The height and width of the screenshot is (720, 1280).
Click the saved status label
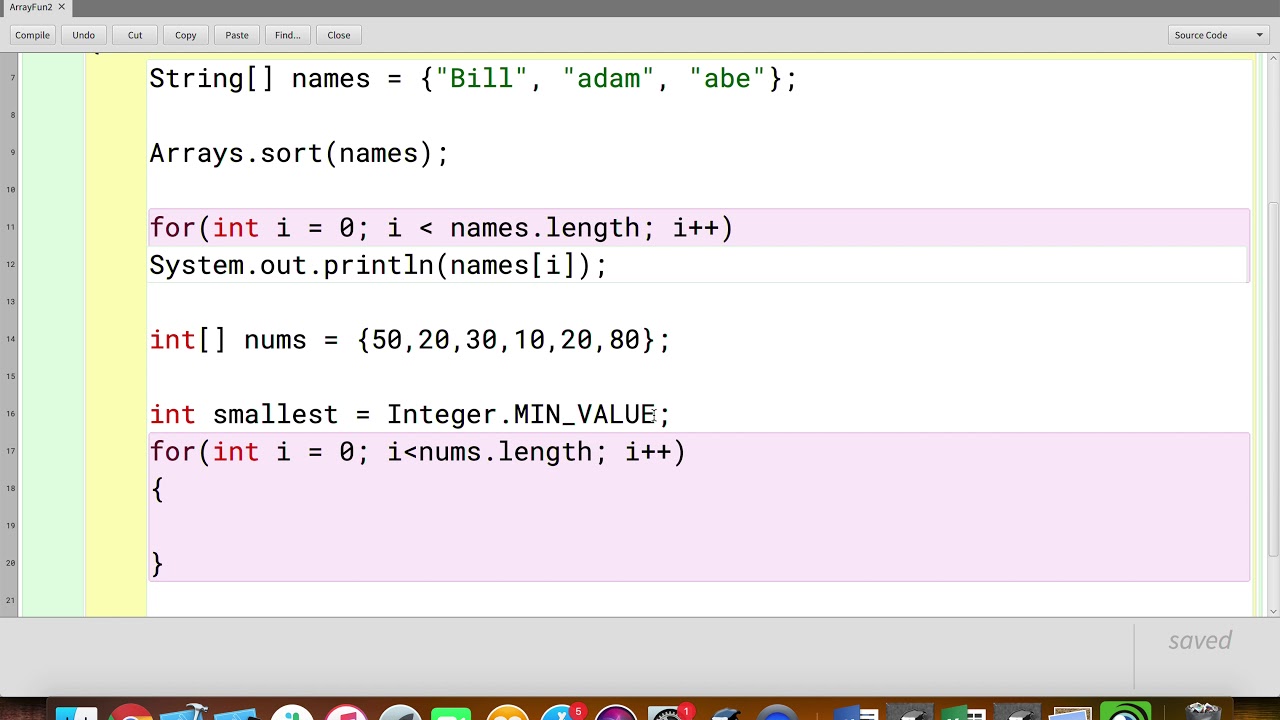[1200, 640]
